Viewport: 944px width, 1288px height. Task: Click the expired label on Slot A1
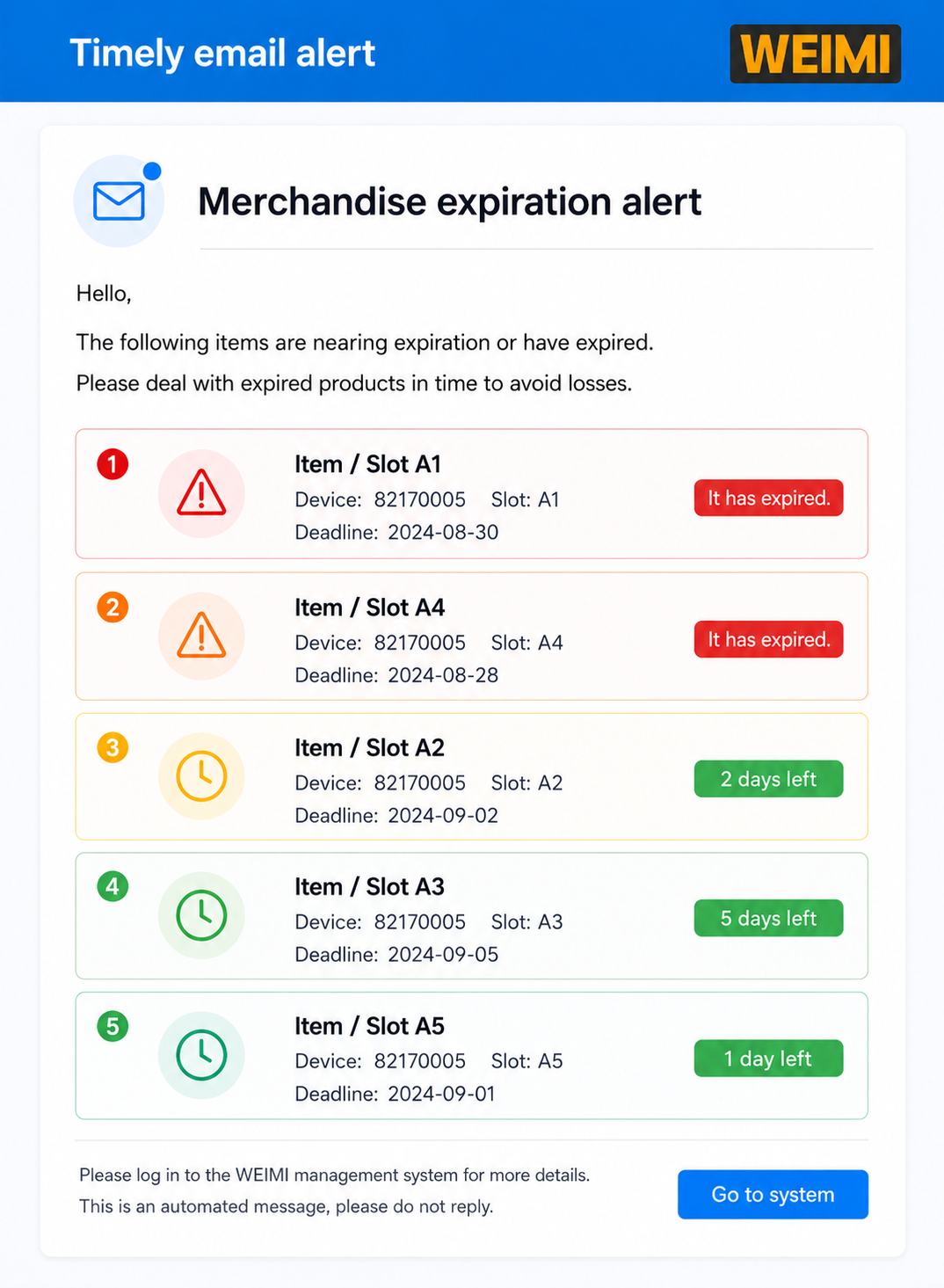768,498
